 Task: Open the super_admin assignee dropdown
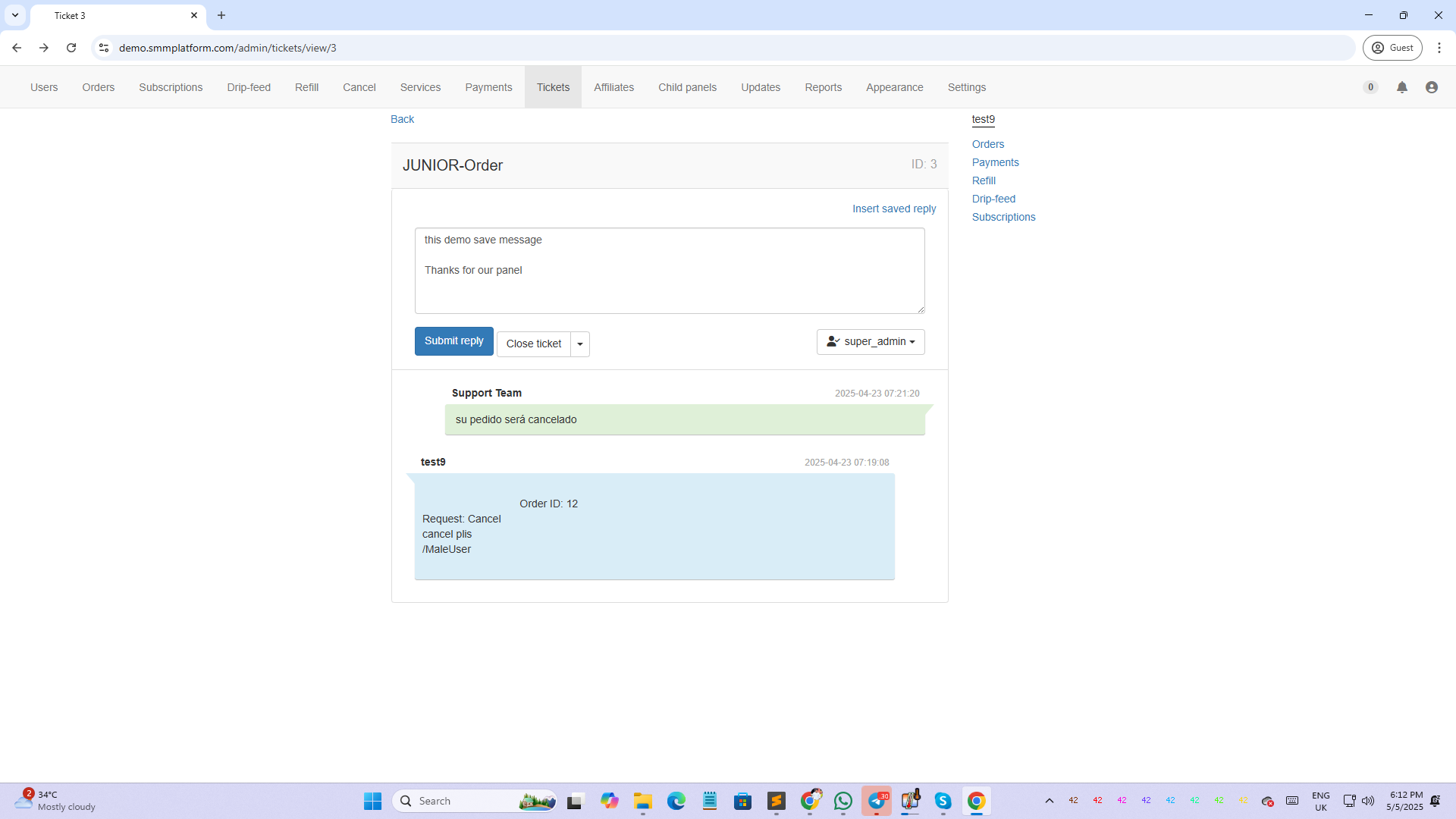tap(871, 342)
